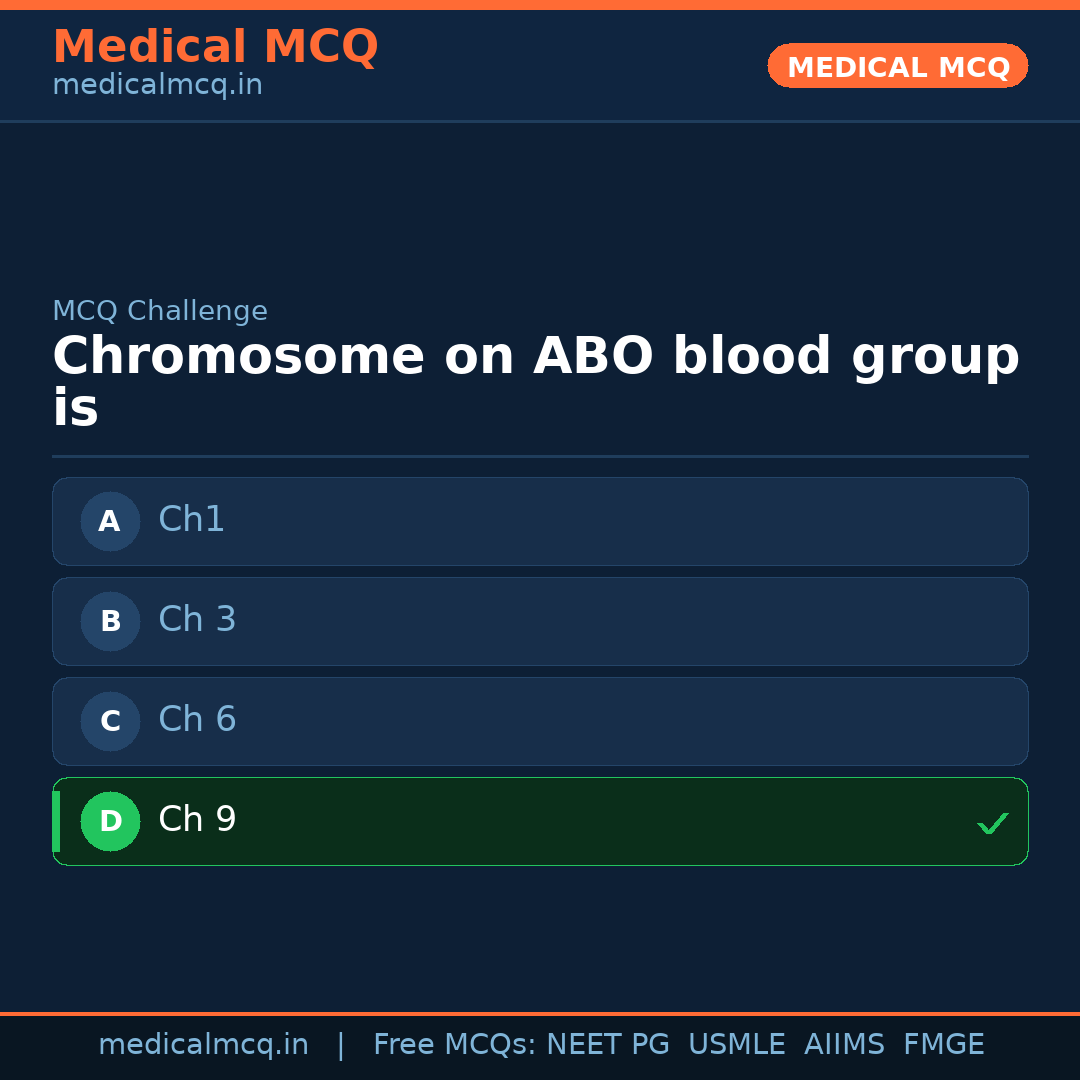
Task: Open the NEET PG section in footer
Action: [x=607, y=1044]
